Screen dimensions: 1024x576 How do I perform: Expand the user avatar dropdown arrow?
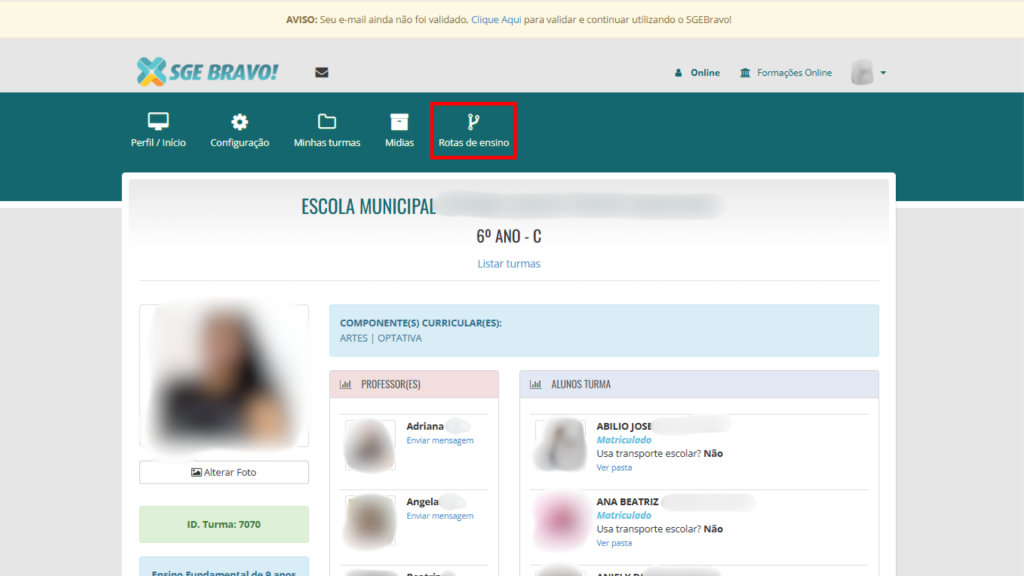[x=883, y=73]
